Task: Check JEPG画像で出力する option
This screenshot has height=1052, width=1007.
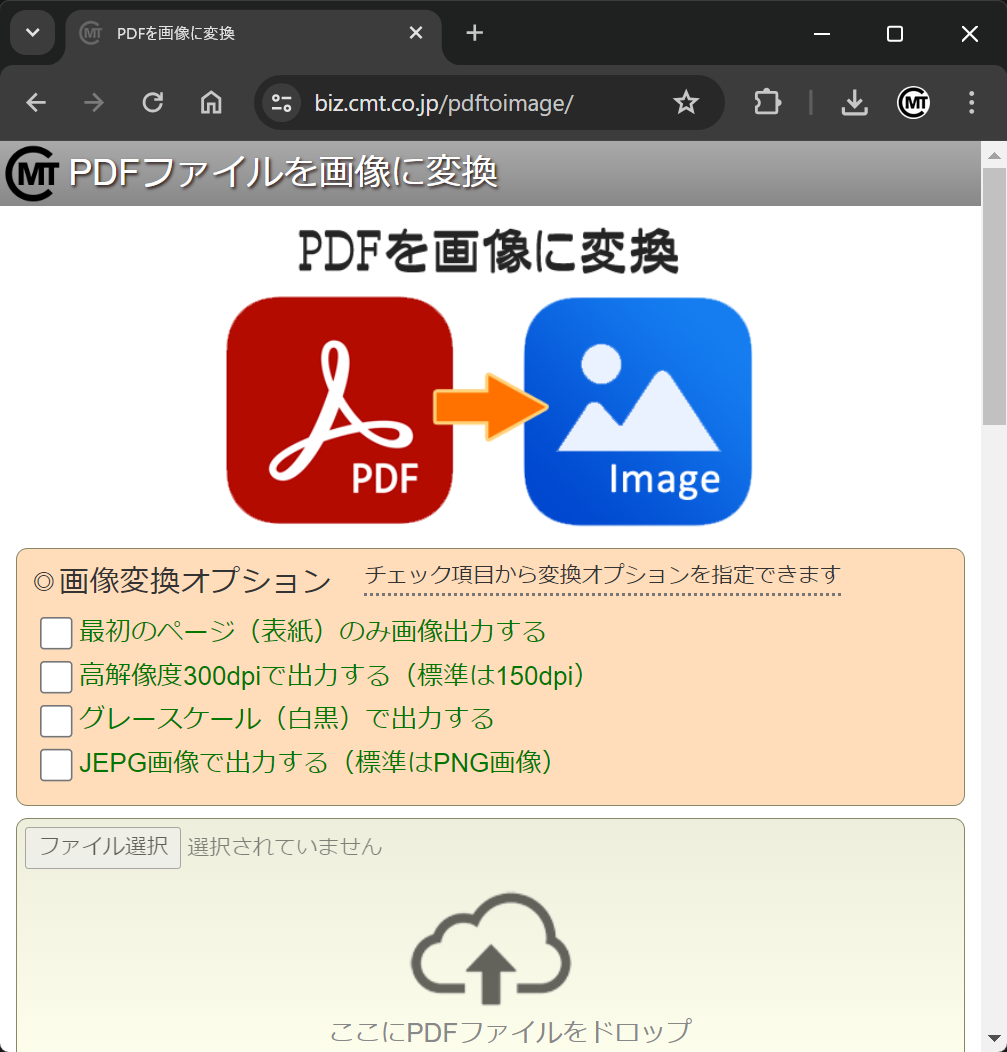Action: click(56, 765)
